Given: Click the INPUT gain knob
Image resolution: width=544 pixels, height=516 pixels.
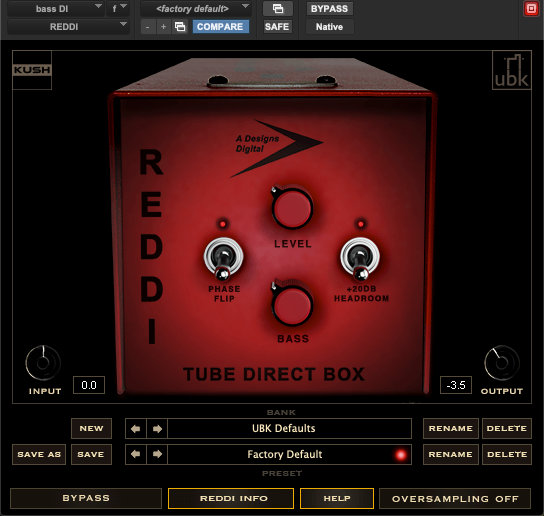Looking at the screenshot, I should [43, 363].
